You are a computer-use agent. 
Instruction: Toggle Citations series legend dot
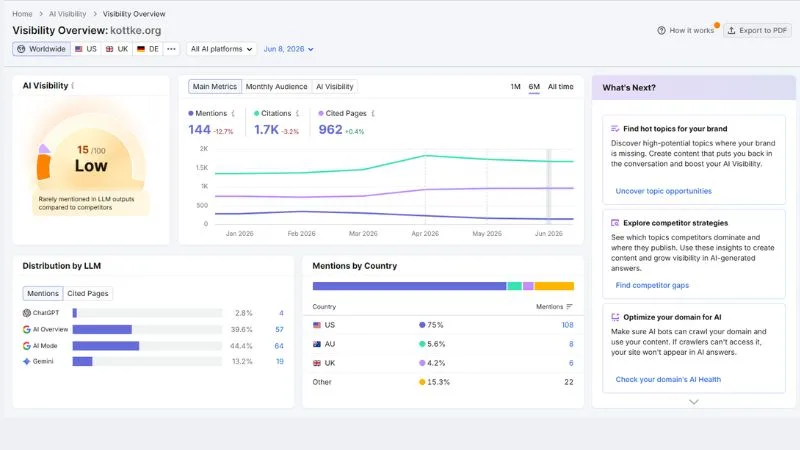257,113
